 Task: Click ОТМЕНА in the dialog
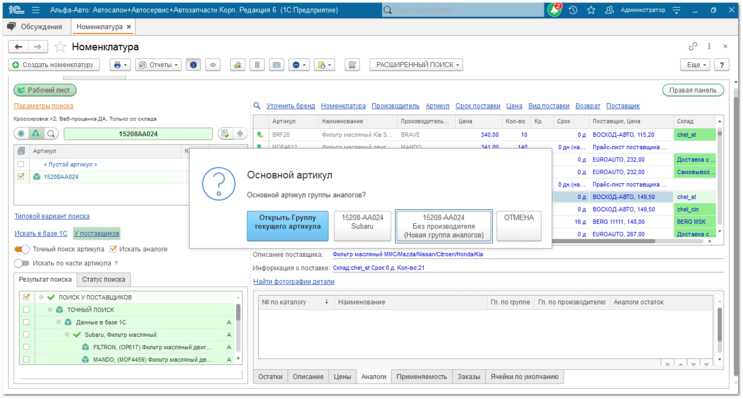(519, 226)
